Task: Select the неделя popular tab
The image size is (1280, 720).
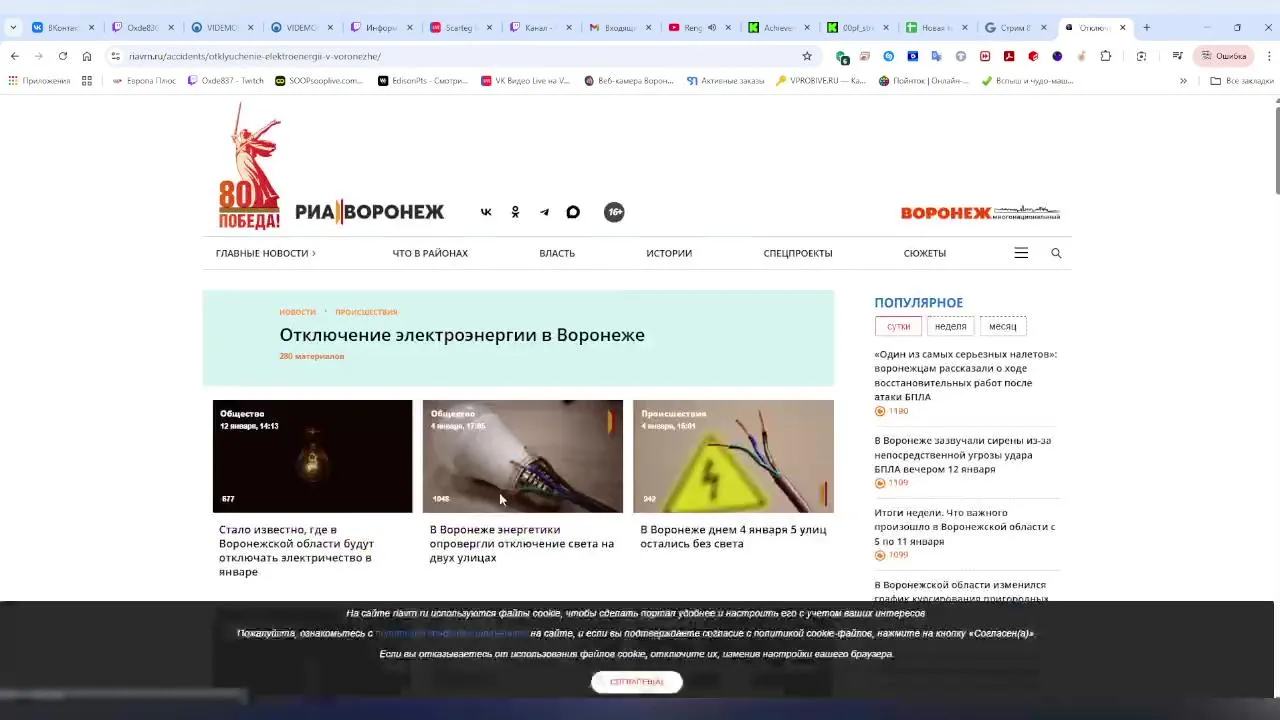Action: [950, 326]
